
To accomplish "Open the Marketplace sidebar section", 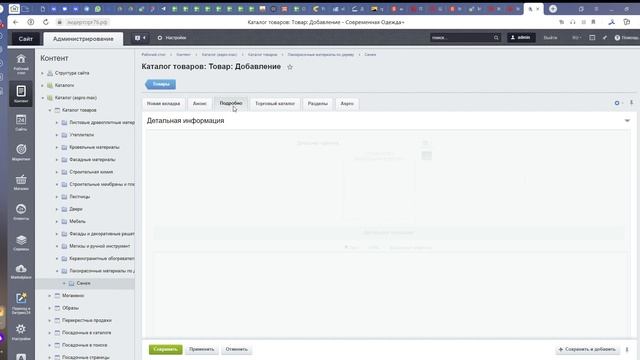I will pos(21,271).
